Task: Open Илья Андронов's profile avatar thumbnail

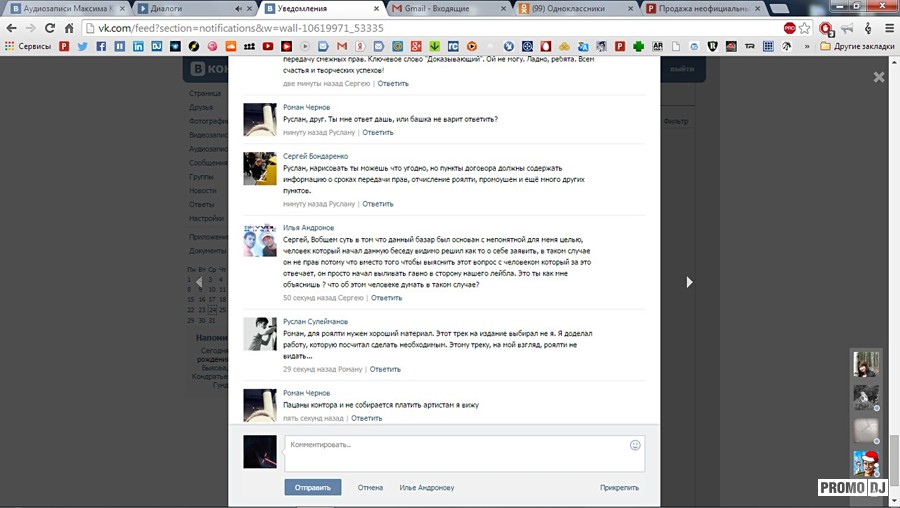Action: (x=260, y=240)
